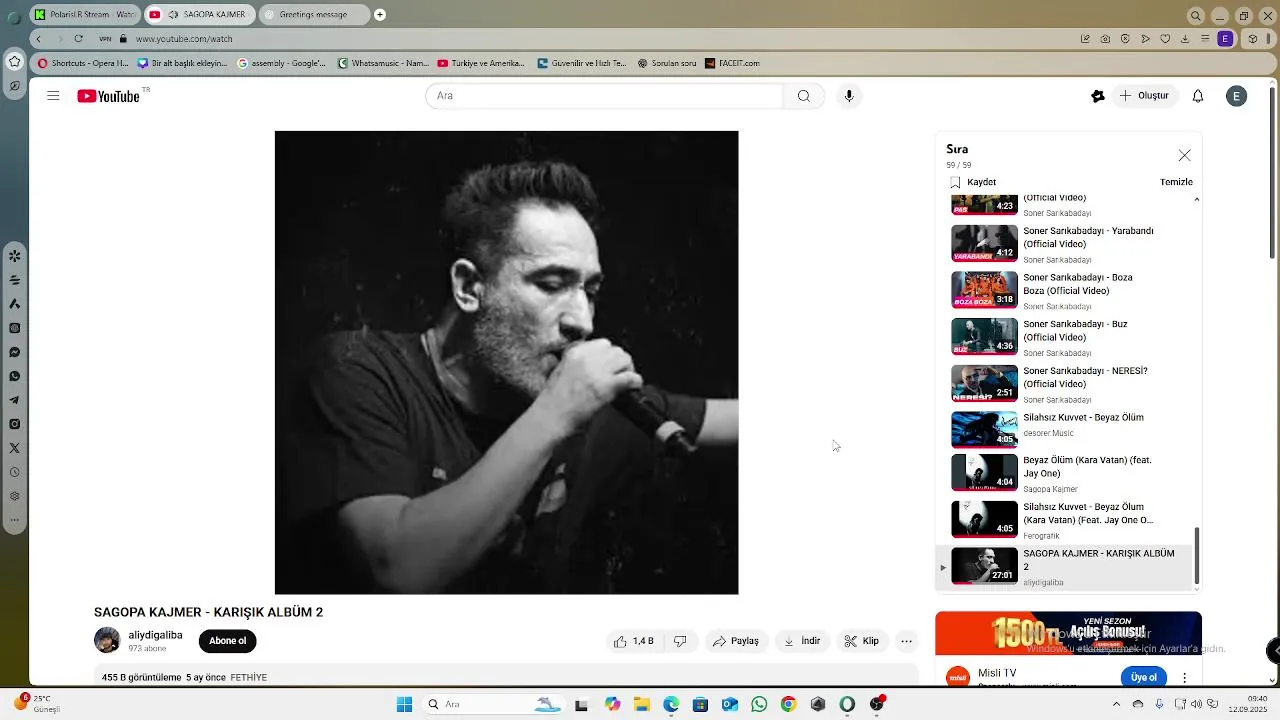Save the queue with Kaydet
This screenshot has width=1280, height=720.
[x=973, y=182]
